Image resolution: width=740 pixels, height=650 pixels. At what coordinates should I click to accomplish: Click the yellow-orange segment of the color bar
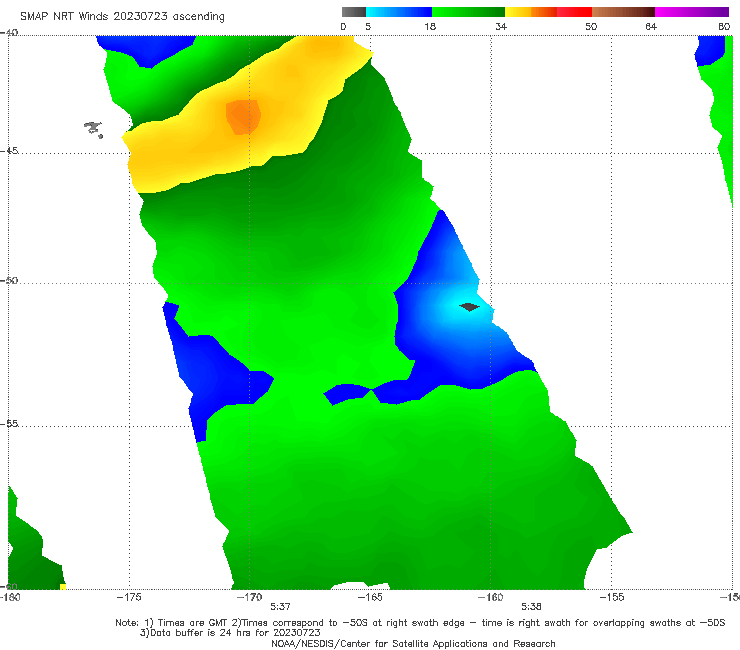(530, 12)
